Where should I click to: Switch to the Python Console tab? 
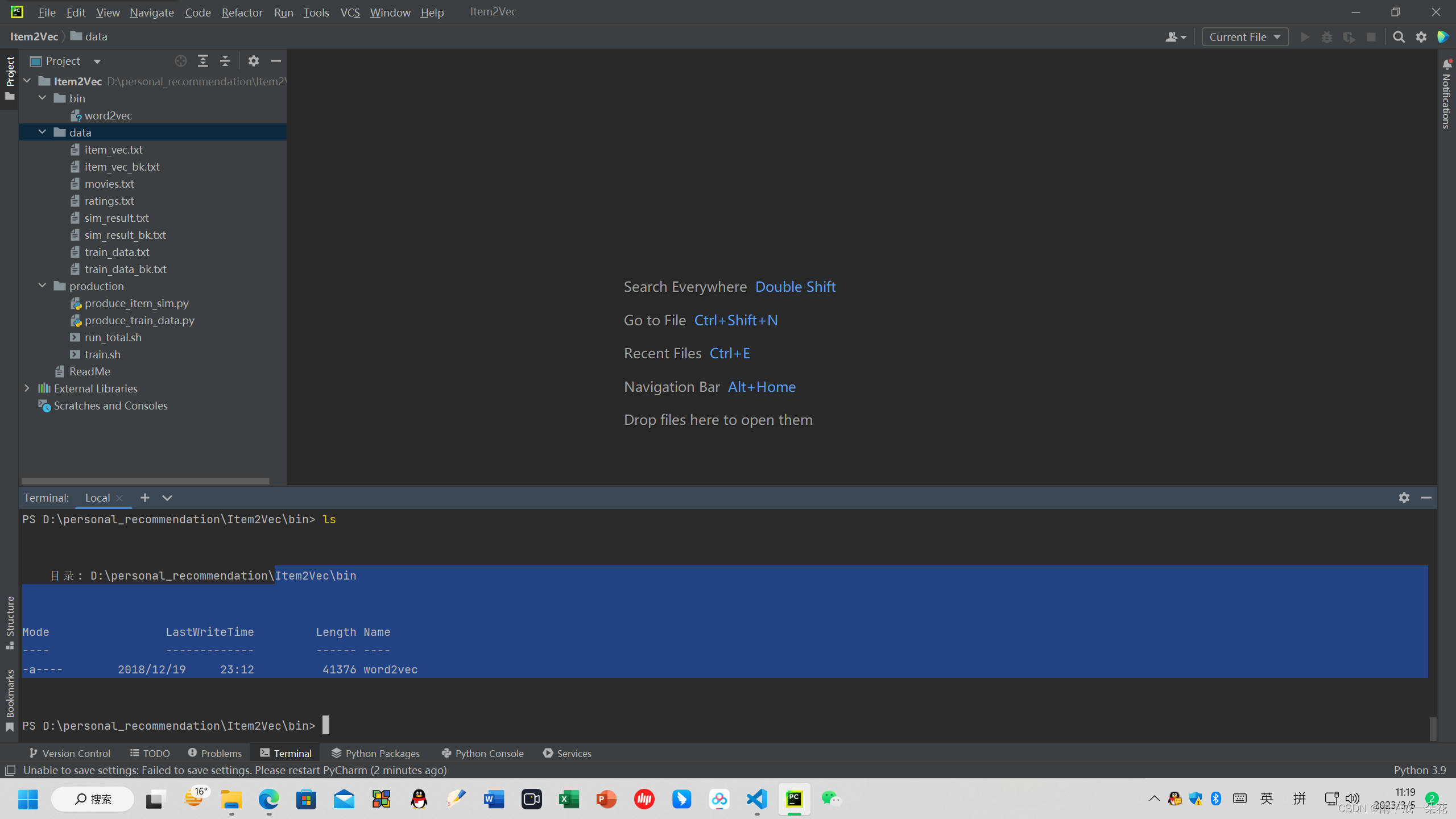pyautogui.click(x=482, y=753)
